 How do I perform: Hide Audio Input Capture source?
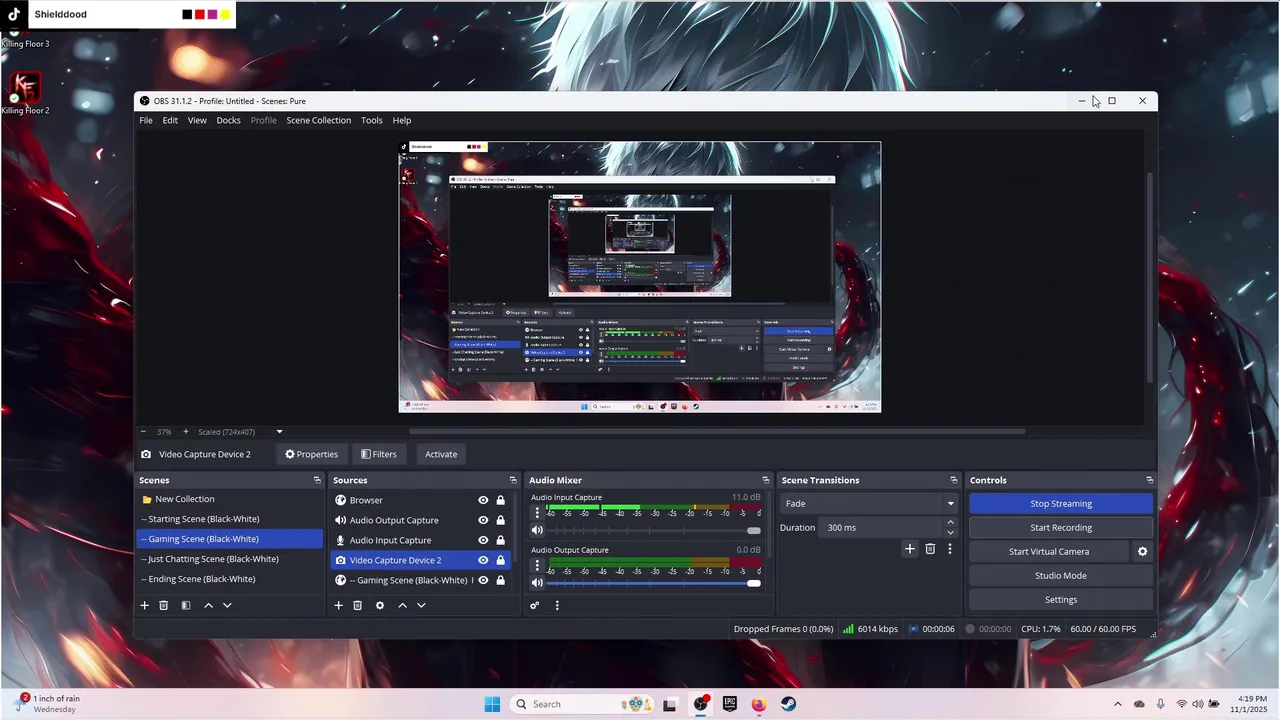pos(483,540)
